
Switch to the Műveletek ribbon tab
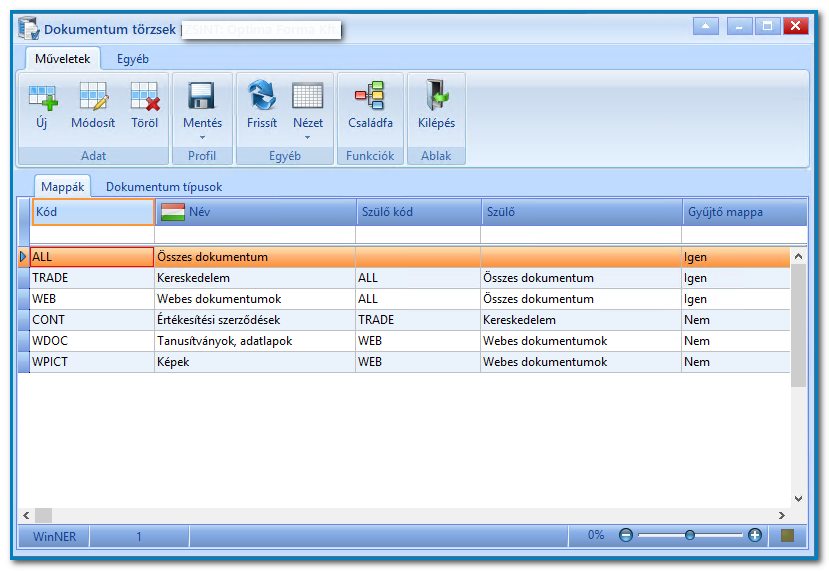[62, 59]
